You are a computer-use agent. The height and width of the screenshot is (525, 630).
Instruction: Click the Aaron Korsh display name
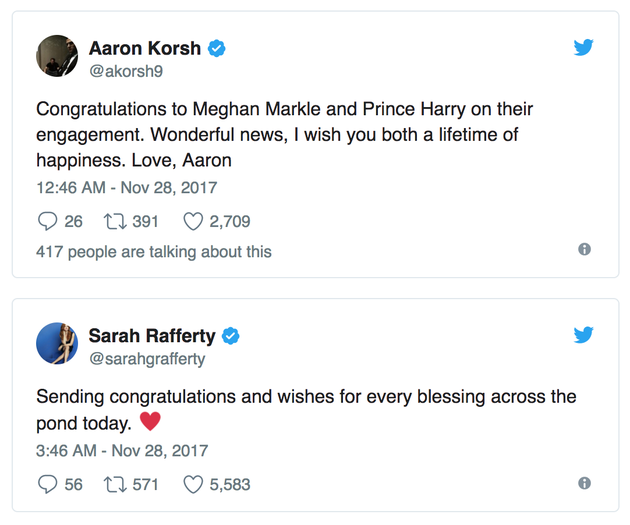(x=144, y=47)
